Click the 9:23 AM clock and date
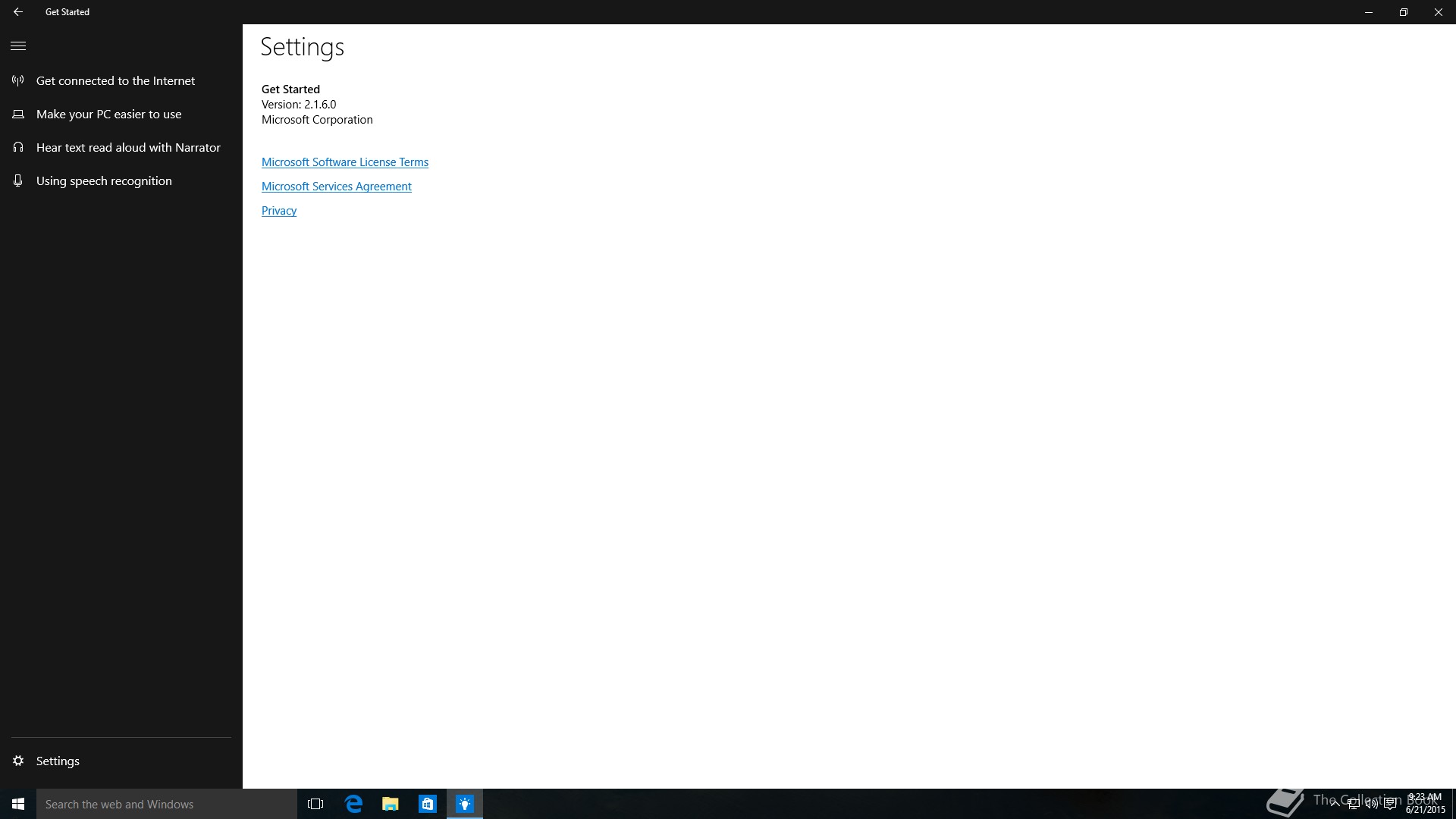This screenshot has height=819, width=1456. click(1426, 804)
